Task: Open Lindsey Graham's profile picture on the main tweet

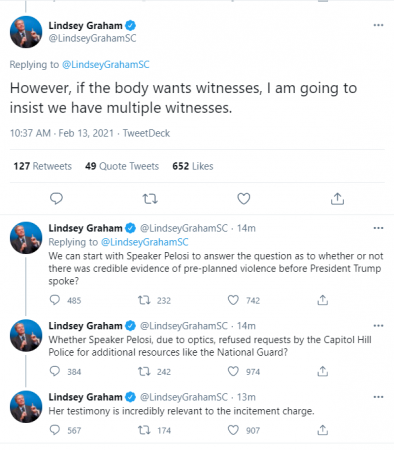Action: (x=26, y=32)
